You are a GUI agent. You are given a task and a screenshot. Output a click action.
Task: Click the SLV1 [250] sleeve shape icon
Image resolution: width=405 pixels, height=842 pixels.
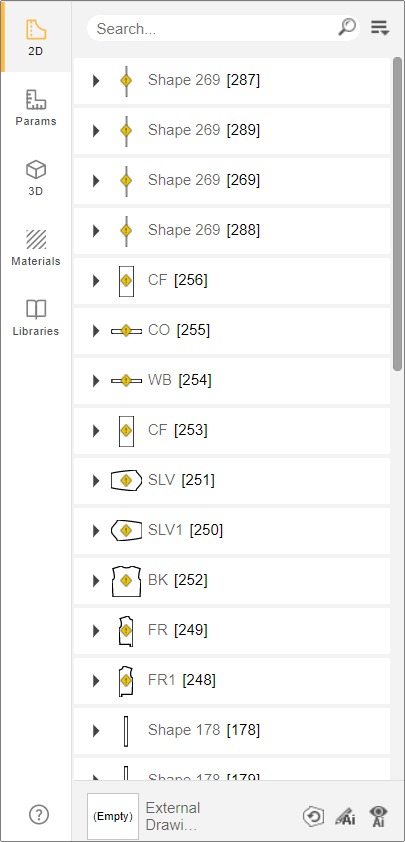[x=126, y=531]
